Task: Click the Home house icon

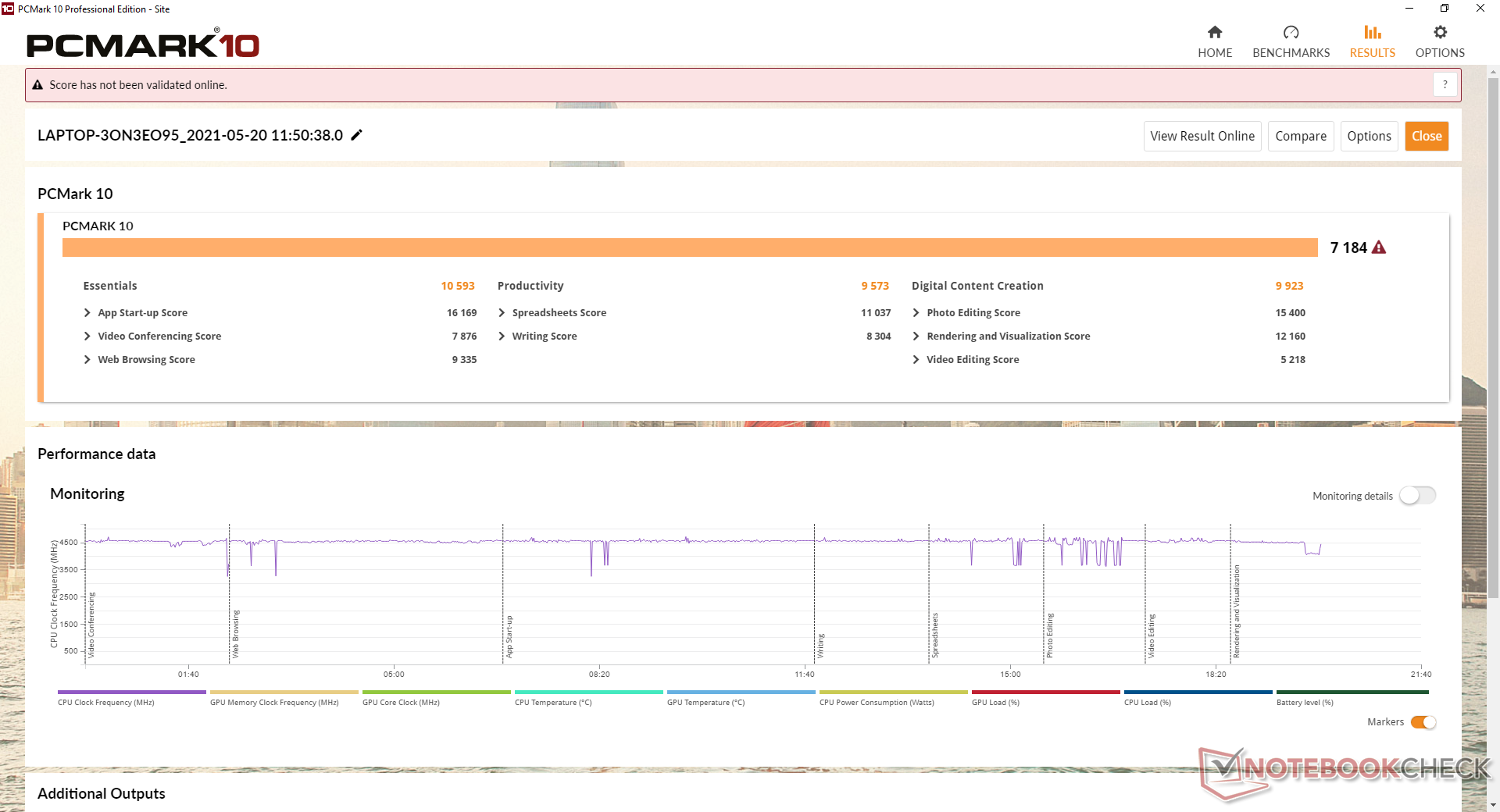Action: tap(1215, 32)
